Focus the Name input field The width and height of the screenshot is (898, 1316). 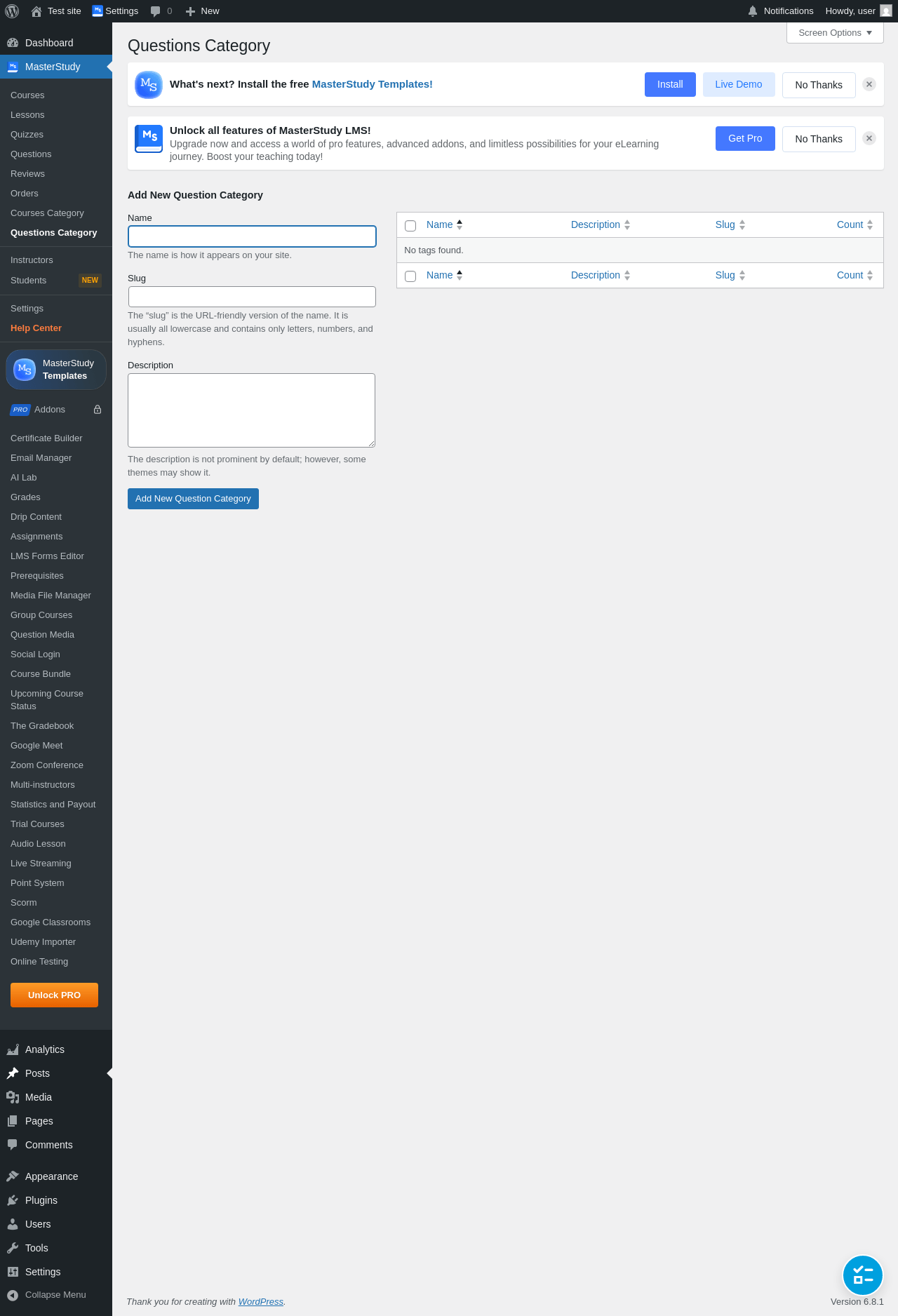(252, 236)
